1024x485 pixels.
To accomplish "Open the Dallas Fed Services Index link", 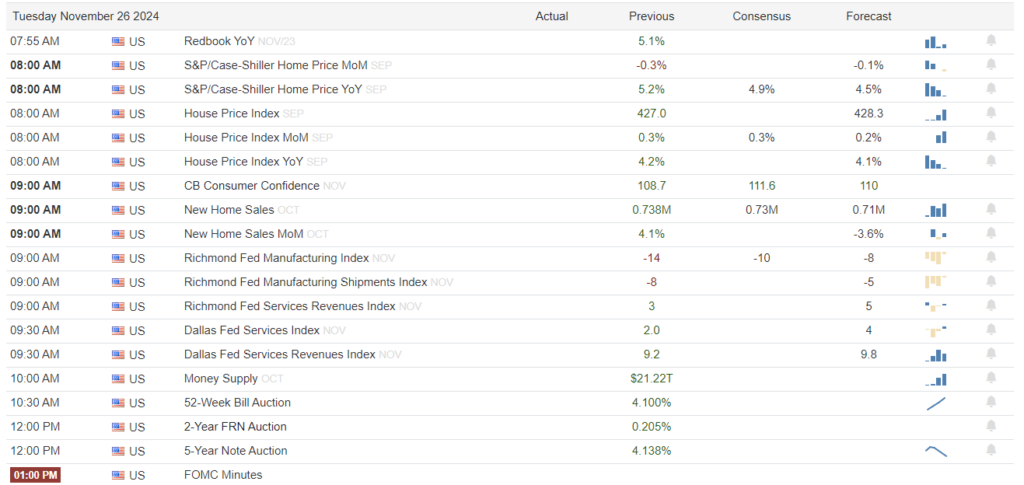I will 251,330.
